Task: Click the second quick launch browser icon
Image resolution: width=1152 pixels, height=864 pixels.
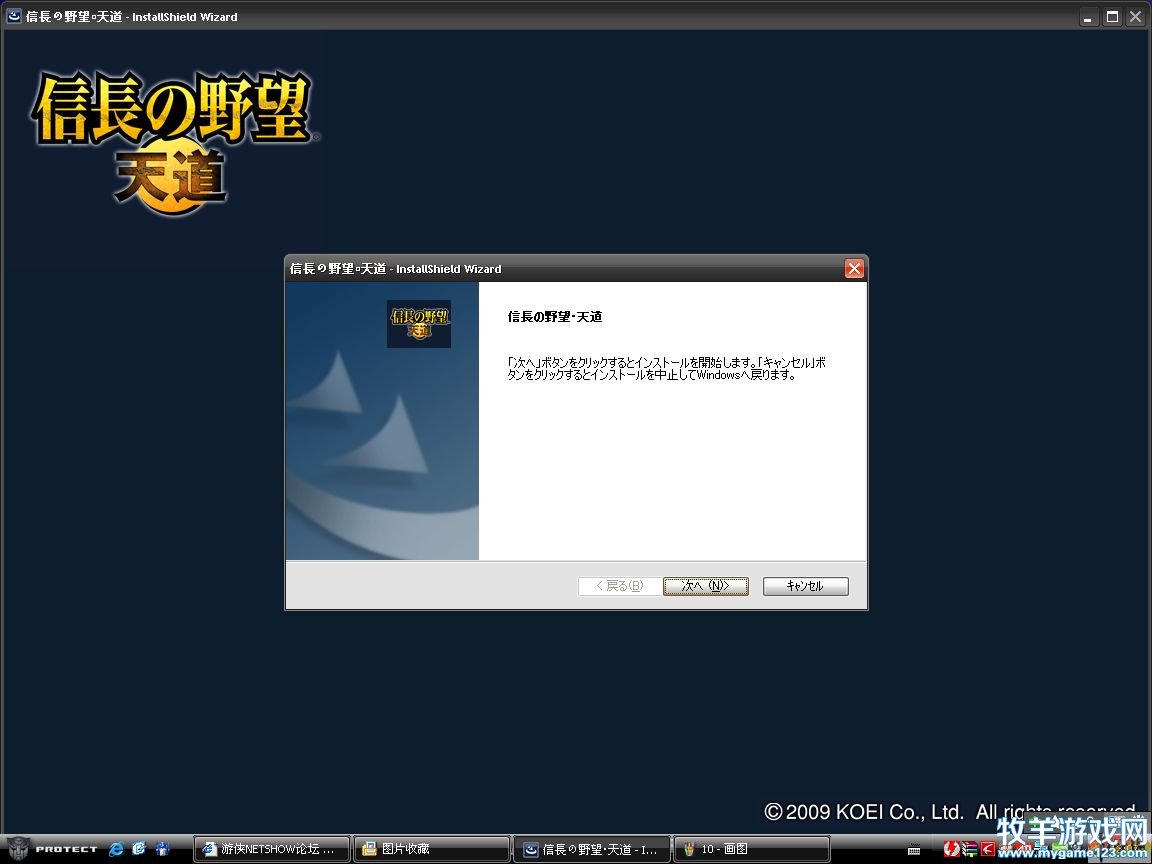Action: point(139,849)
